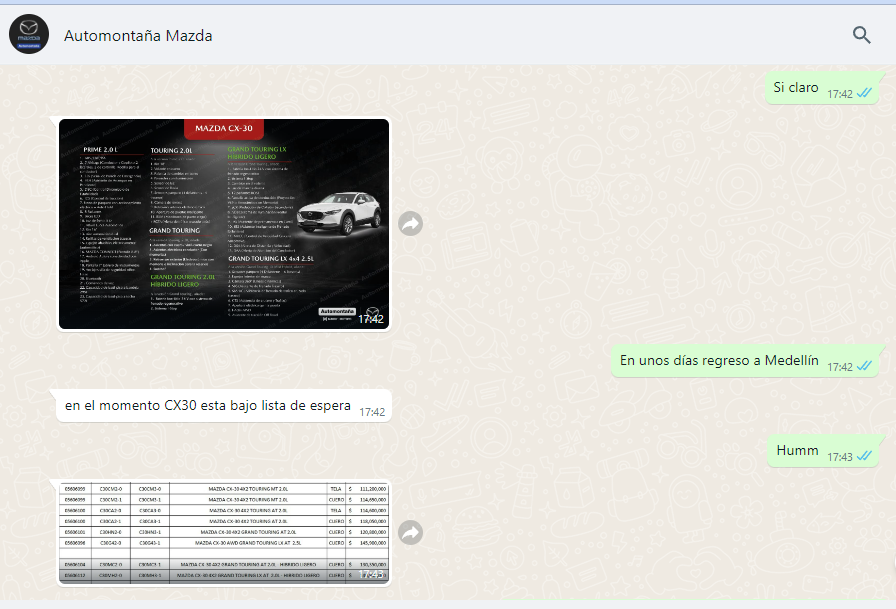Viewport: 896px width, 609px height.
Task: Click read receipt ticks on 'Si claro'
Action: click(x=864, y=93)
